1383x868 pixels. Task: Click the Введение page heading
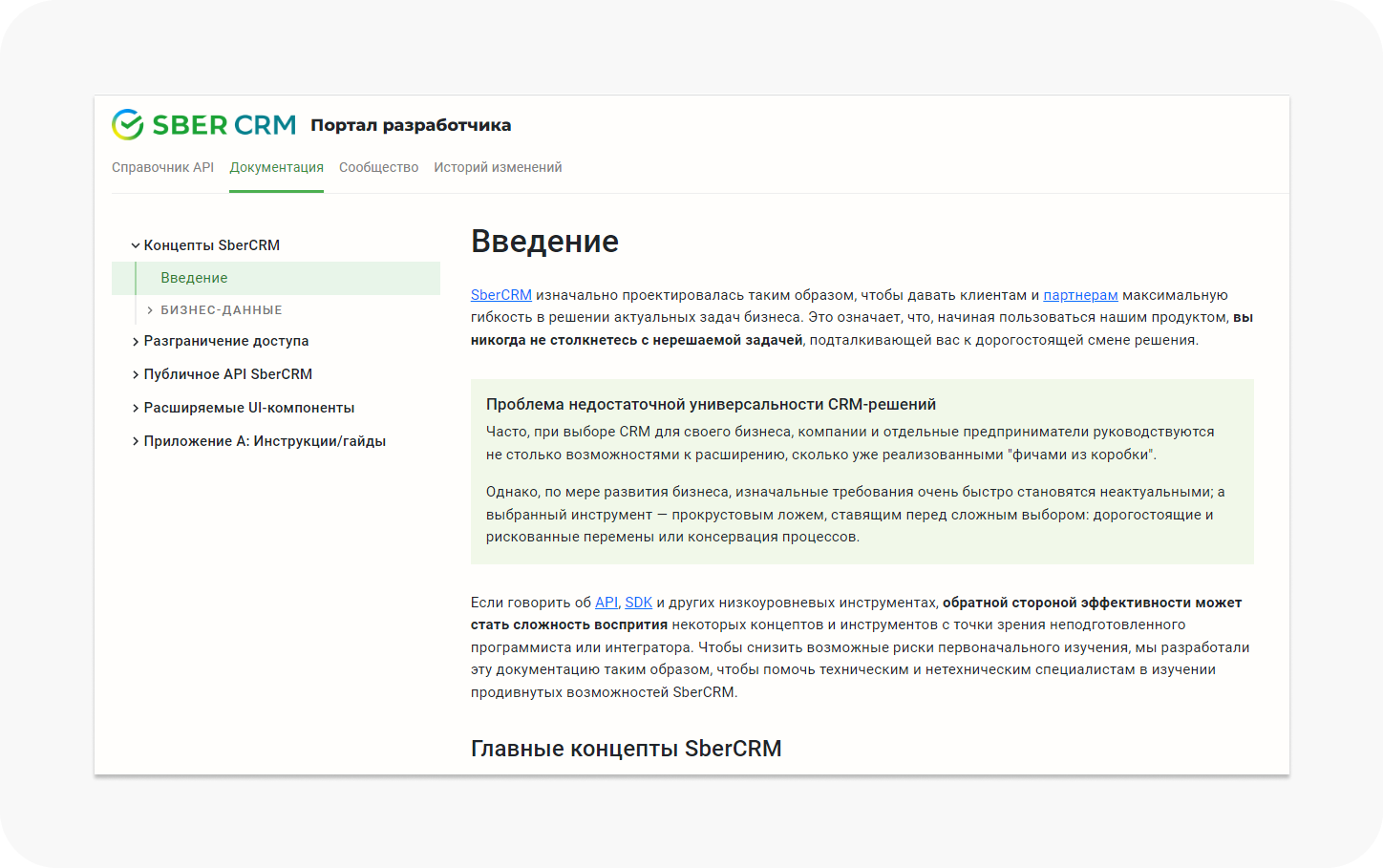(544, 242)
